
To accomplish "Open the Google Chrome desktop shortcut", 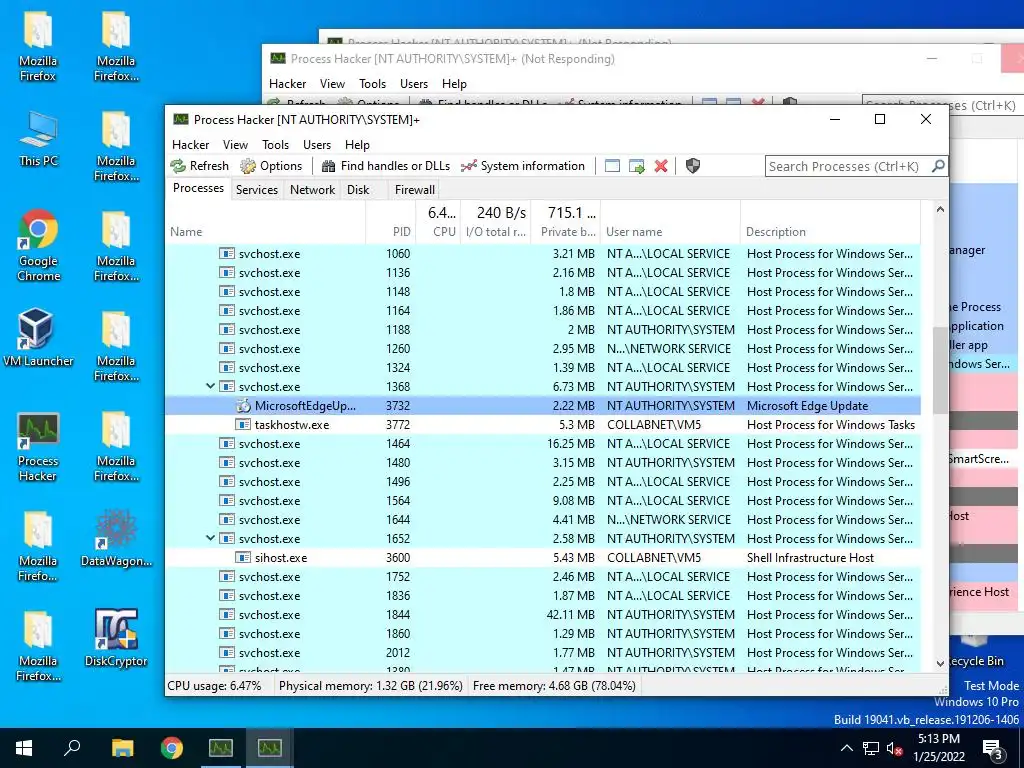I will 38,246.
